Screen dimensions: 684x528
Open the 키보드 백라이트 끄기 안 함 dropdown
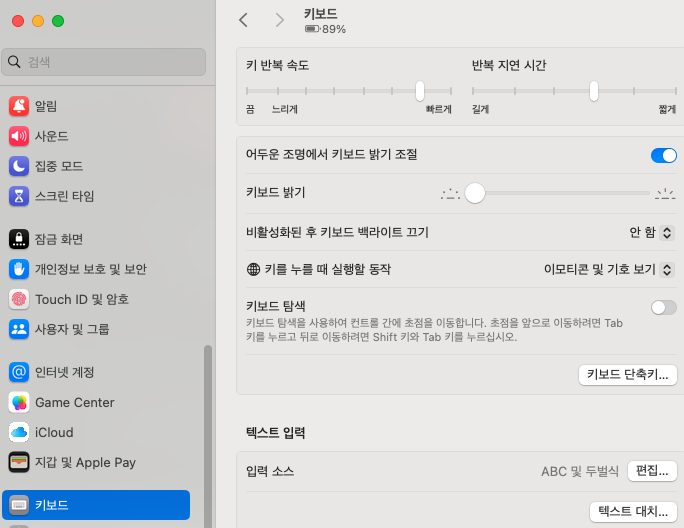coord(651,232)
